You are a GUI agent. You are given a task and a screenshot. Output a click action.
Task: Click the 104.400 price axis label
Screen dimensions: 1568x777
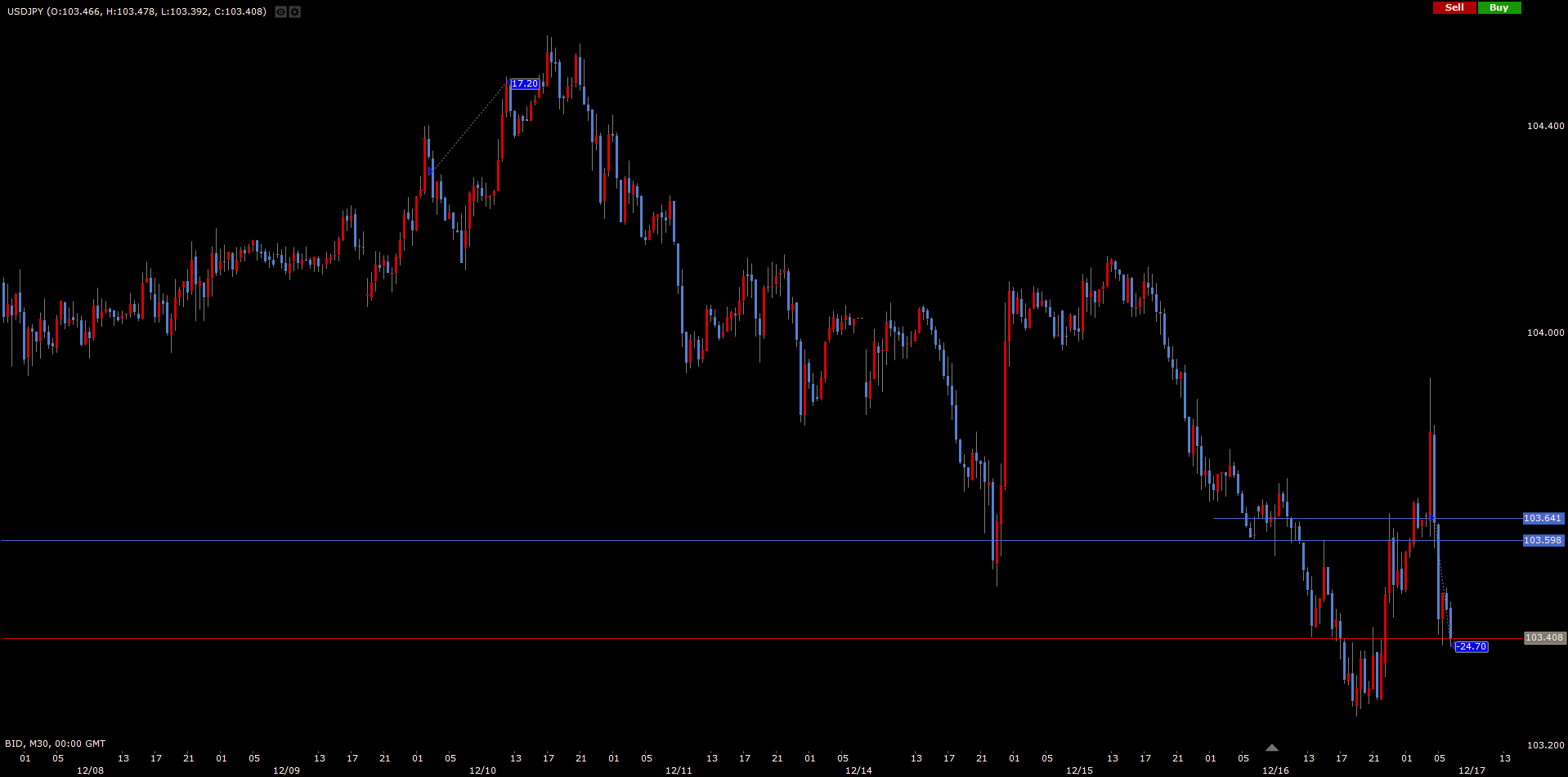pos(1545,126)
